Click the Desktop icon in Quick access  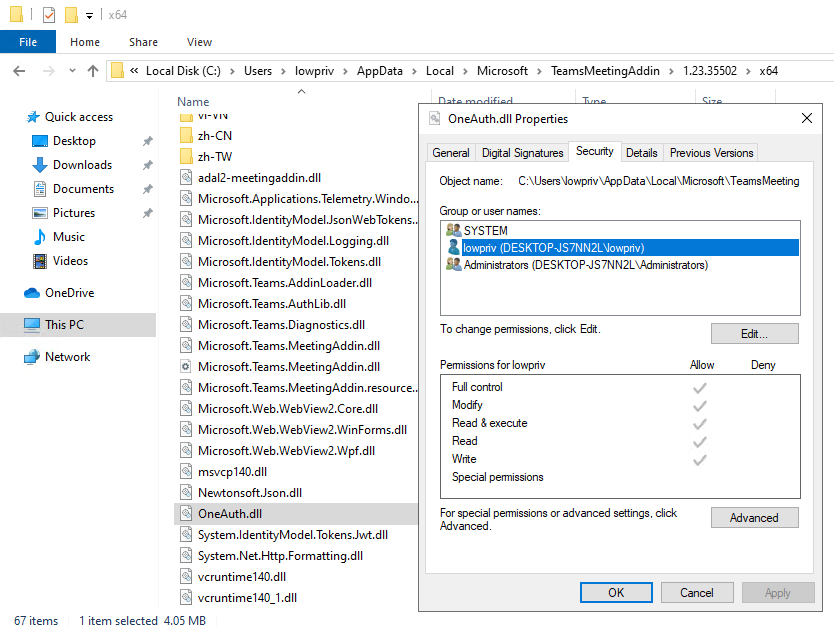click(x=40, y=141)
